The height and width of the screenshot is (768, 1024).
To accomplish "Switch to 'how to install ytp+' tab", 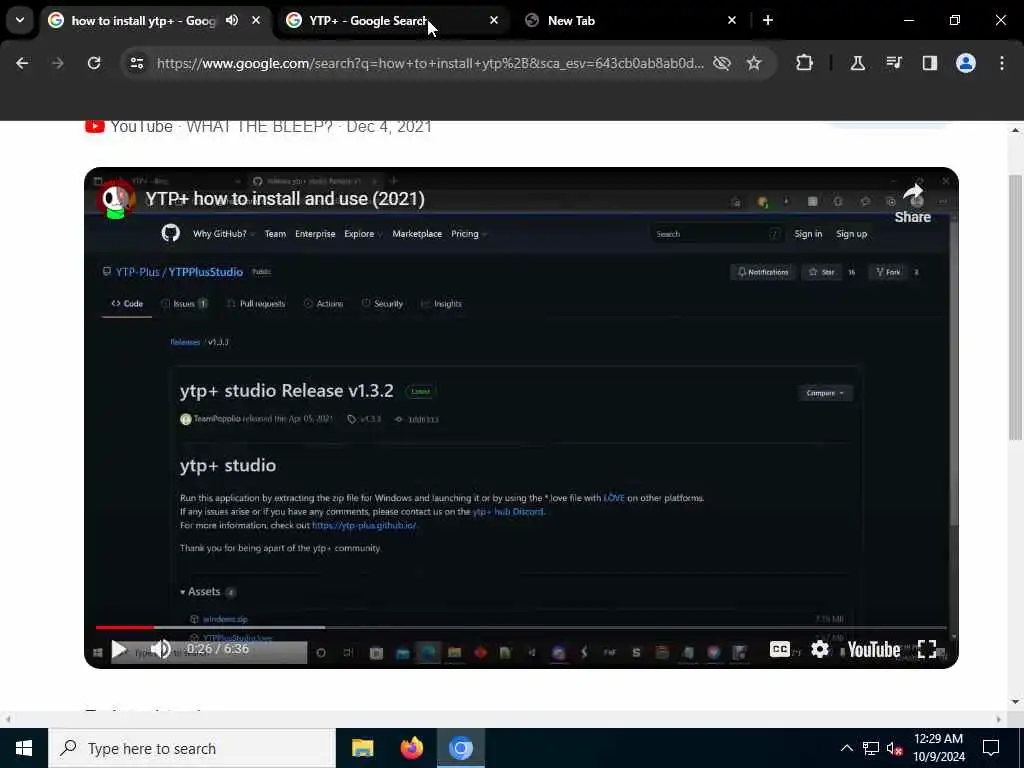I will [142, 21].
